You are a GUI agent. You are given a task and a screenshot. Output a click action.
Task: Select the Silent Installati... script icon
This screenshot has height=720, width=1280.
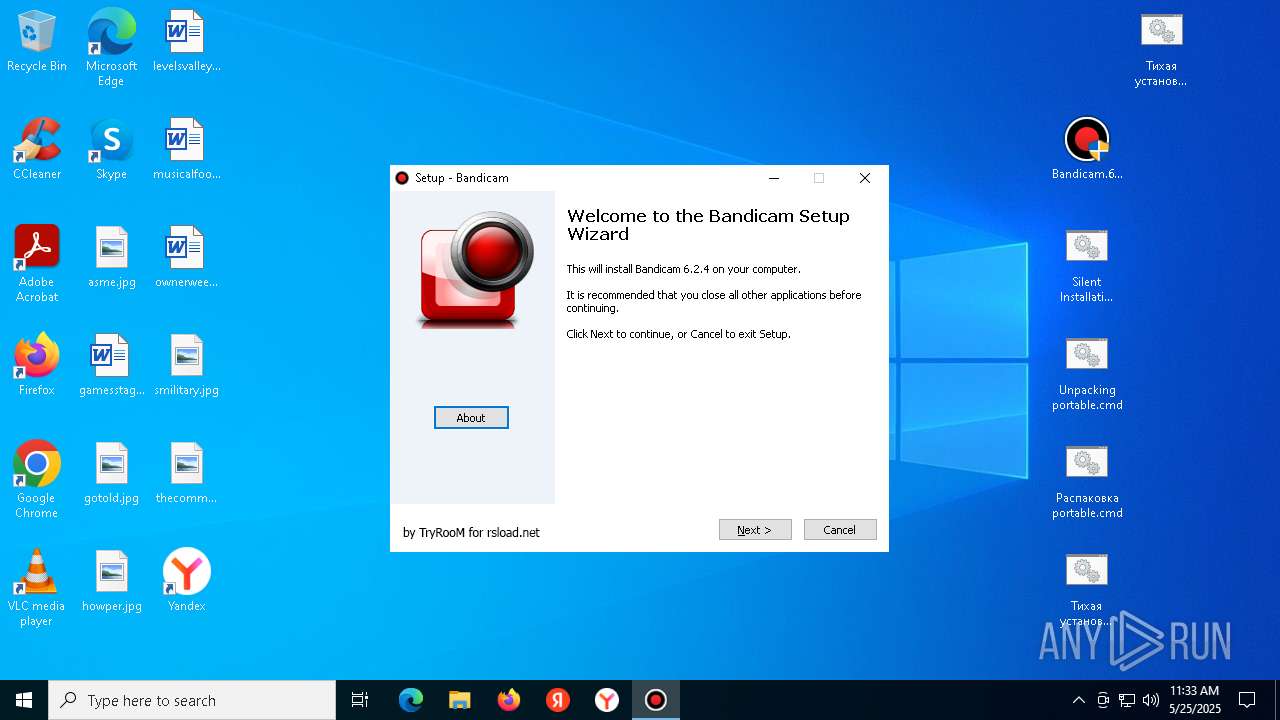click(x=1087, y=265)
